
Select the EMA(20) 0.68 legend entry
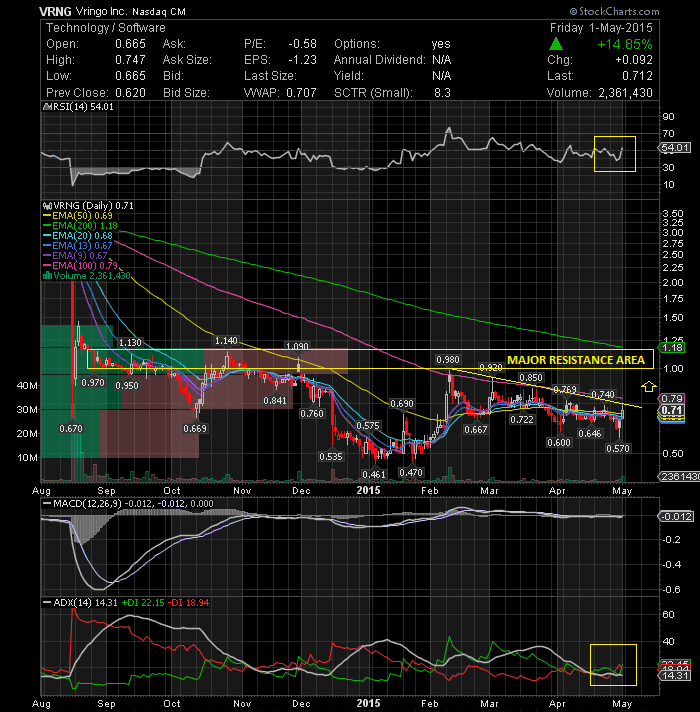(78, 236)
